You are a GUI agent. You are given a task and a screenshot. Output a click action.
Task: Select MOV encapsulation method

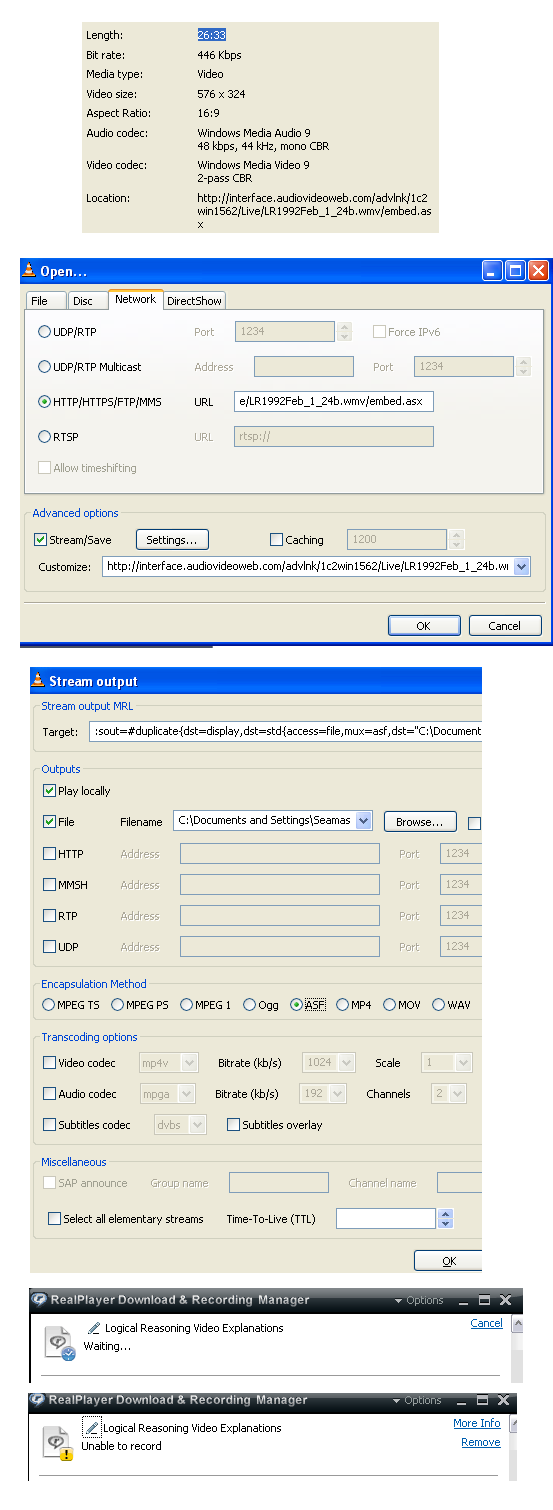click(388, 1005)
